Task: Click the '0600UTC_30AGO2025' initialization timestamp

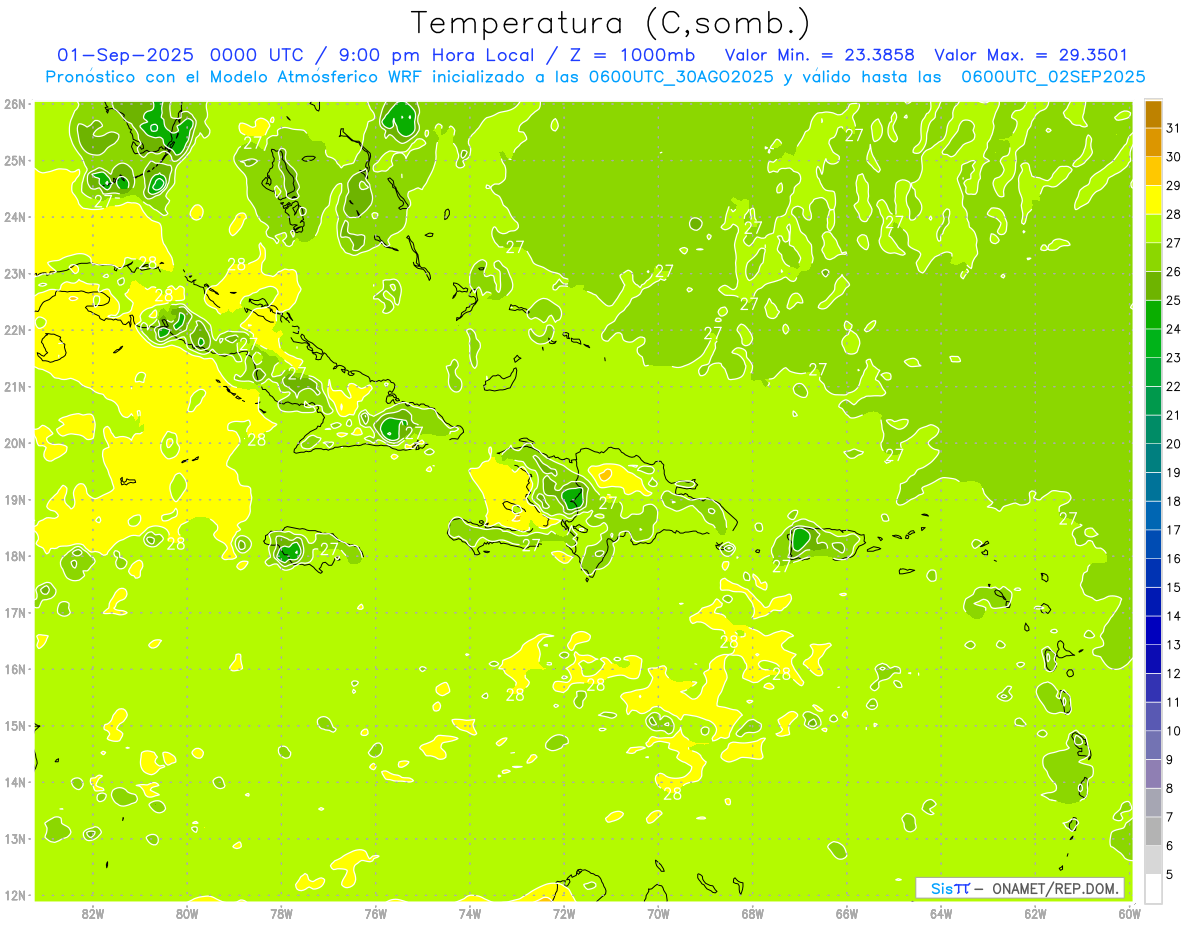Action: pos(682,77)
